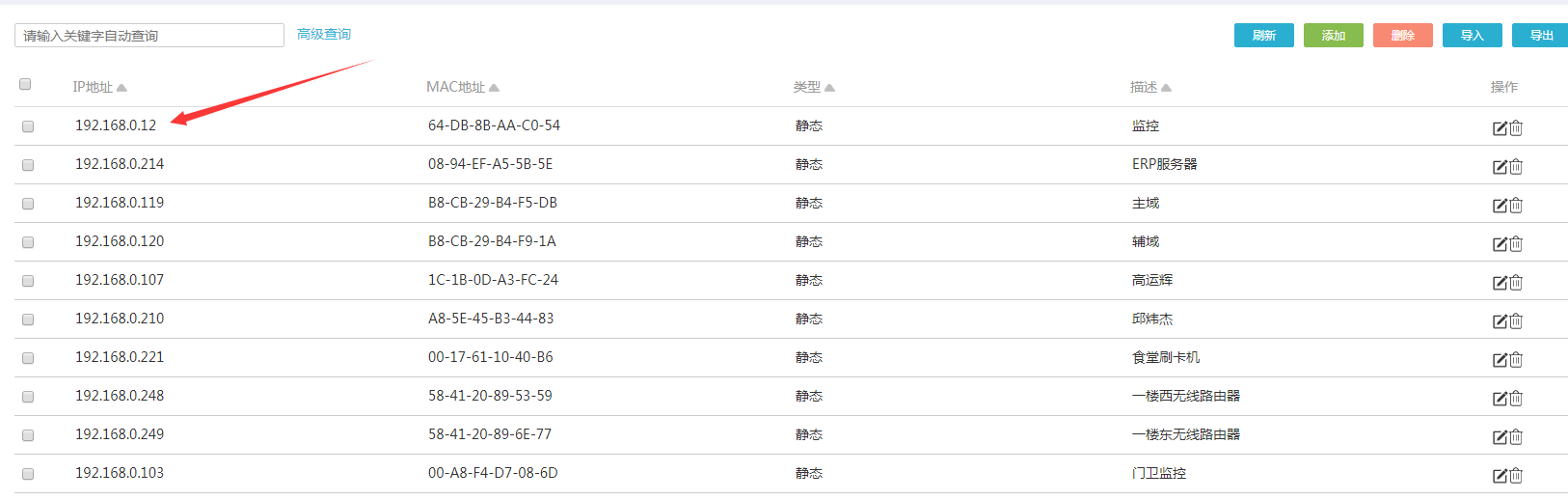Edit the 192.168.0.248 router entry
Viewport: 1568px width, 500px height.
pyautogui.click(x=1500, y=399)
